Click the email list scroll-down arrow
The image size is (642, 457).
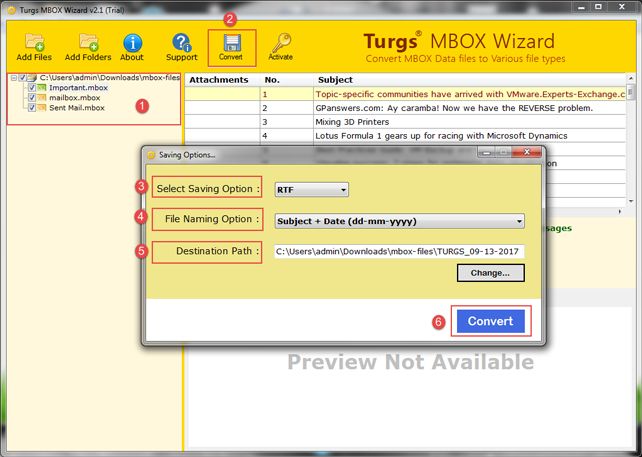(x=631, y=201)
